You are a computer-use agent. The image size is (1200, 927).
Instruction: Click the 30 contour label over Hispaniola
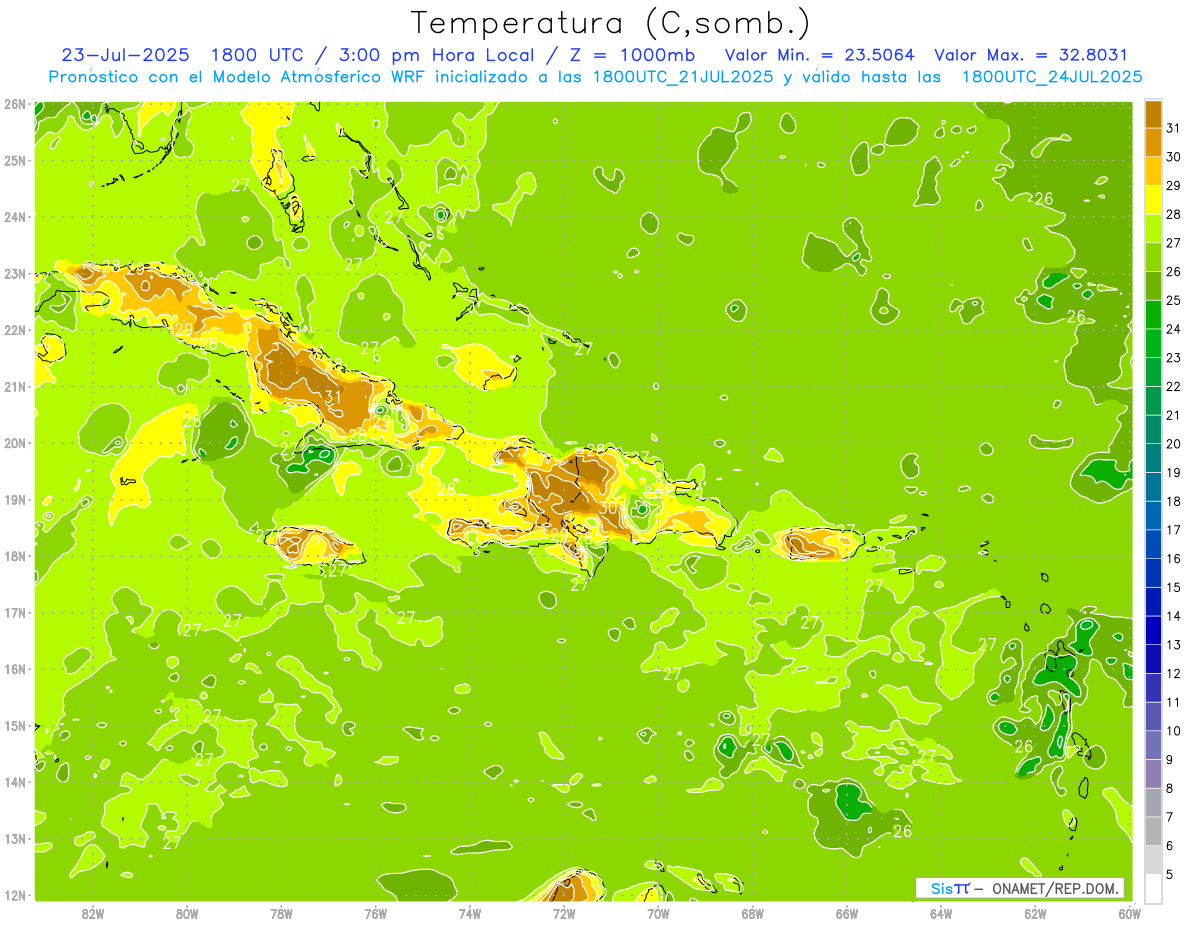coord(608,508)
